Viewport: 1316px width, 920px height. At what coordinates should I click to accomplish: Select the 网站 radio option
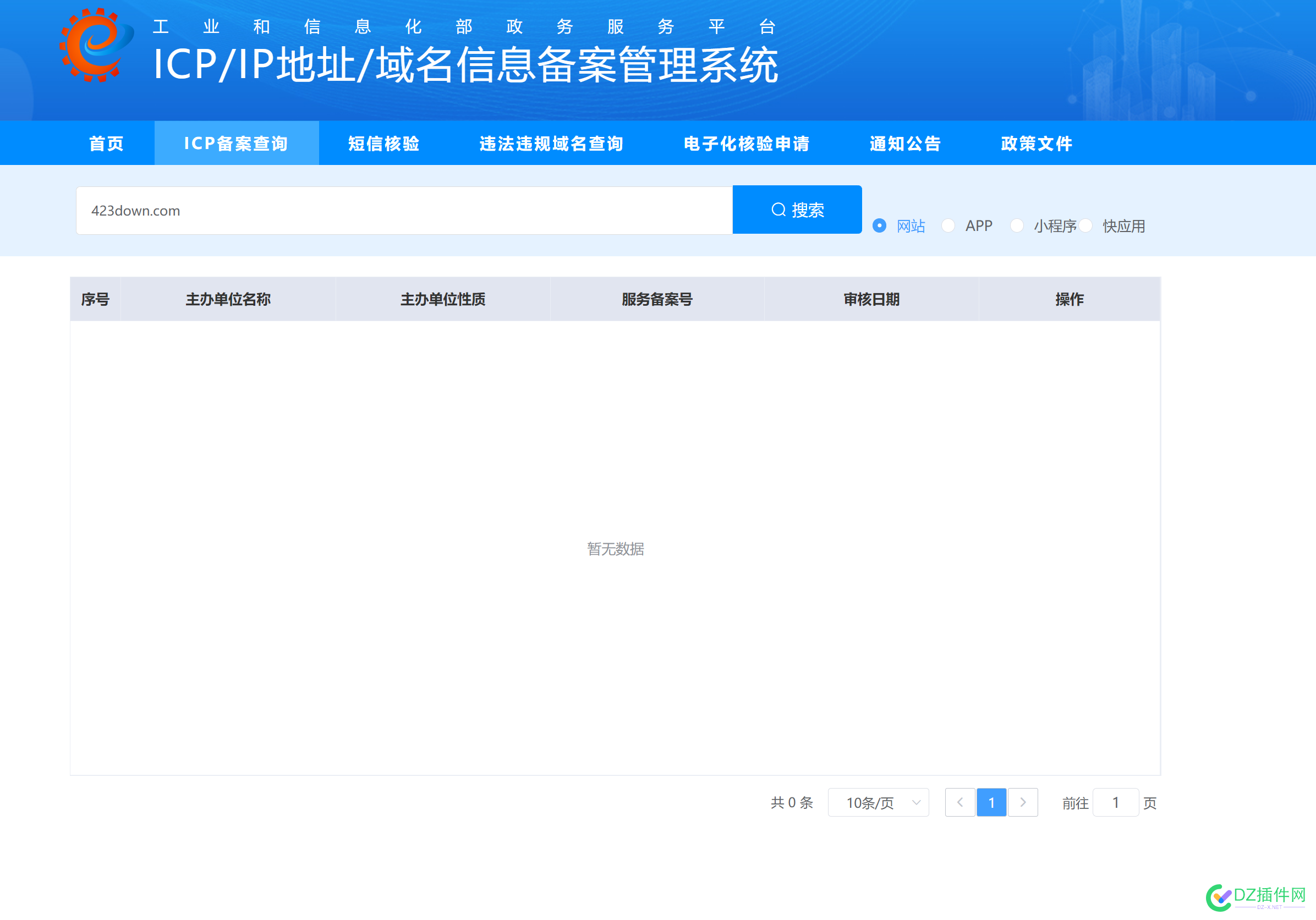point(898,225)
